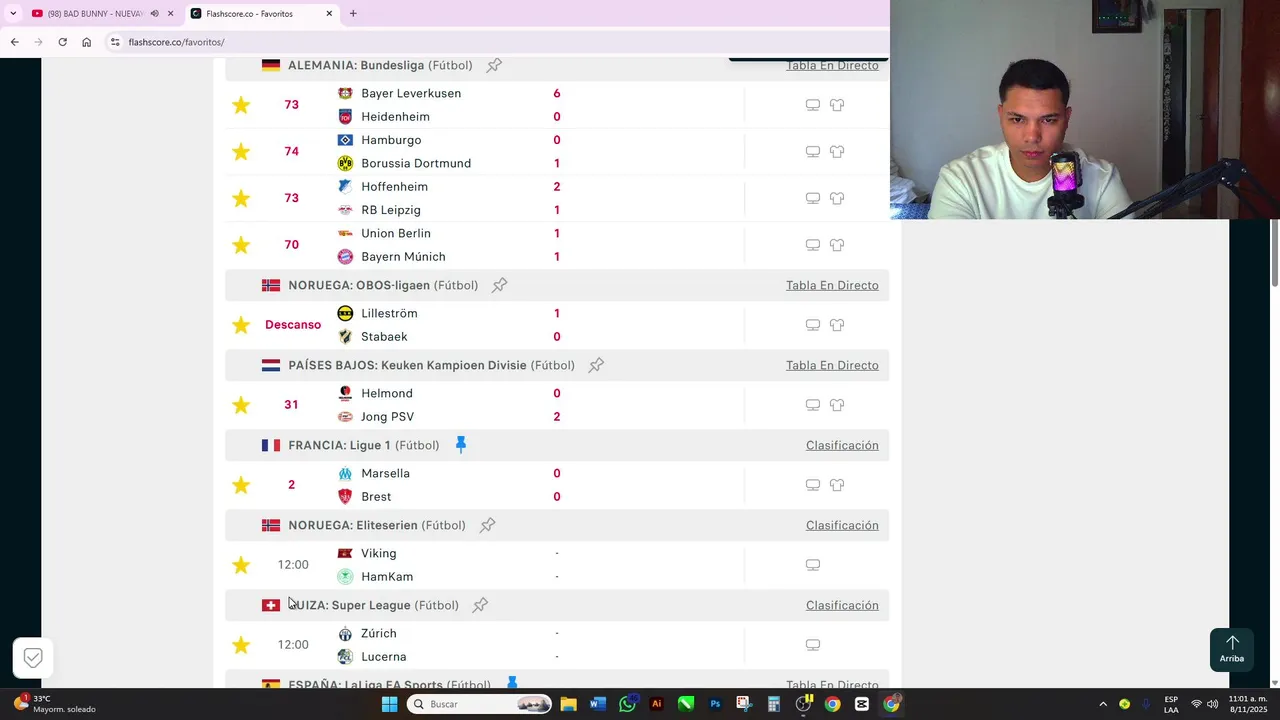Open Ligue 1 Clasificación link
Image resolution: width=1280 pixels, height=720 pixels.
point(842,445)
